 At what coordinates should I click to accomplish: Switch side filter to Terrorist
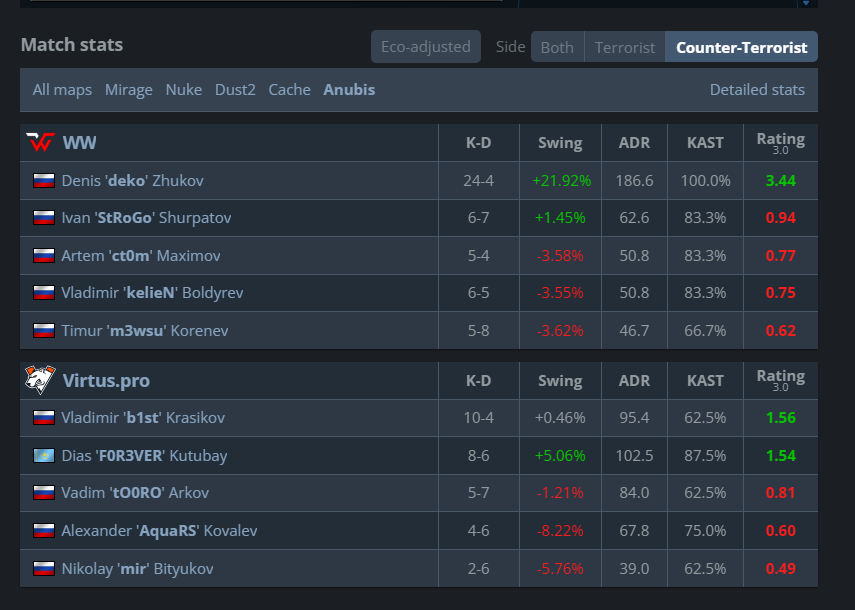[x=625, y=47]
